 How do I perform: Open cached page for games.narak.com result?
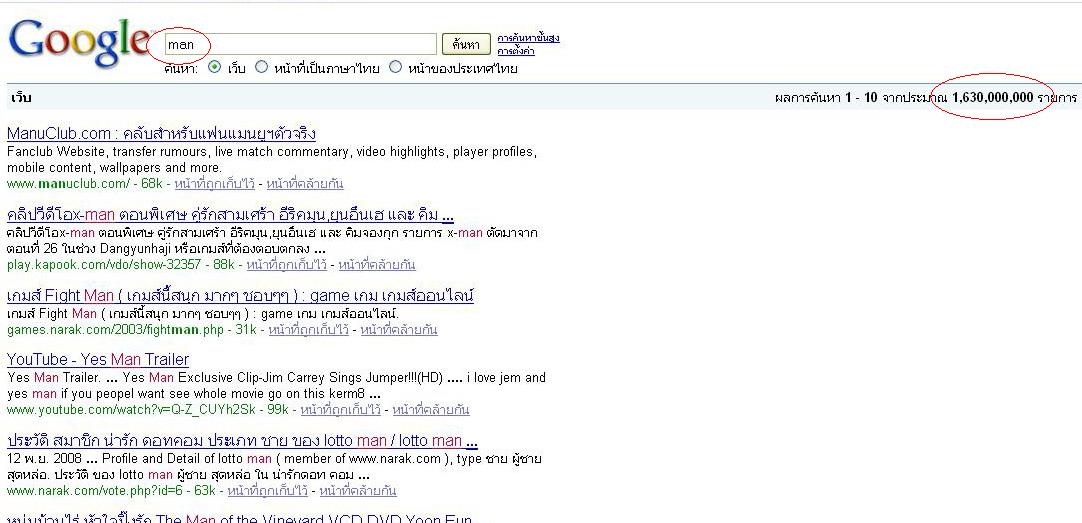[x=308, y=330]
